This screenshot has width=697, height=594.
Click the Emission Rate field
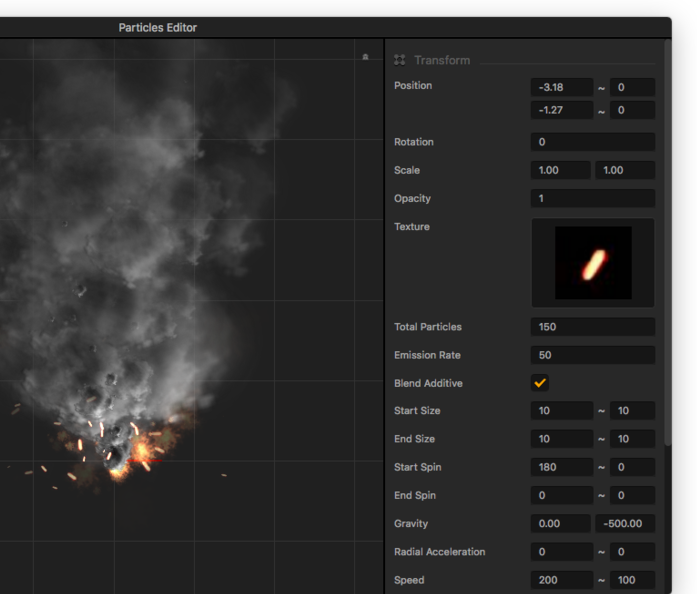tap(593, 355)
